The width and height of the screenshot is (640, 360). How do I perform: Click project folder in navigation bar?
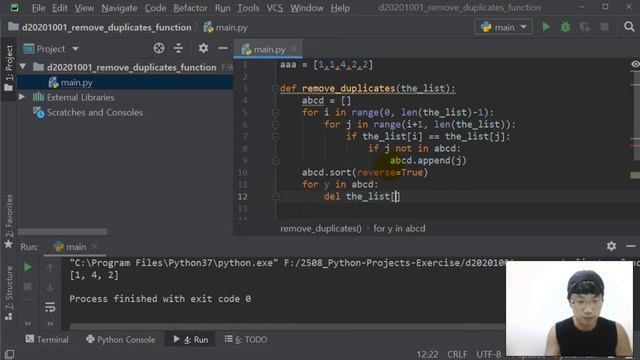click(x=100, y=27)
